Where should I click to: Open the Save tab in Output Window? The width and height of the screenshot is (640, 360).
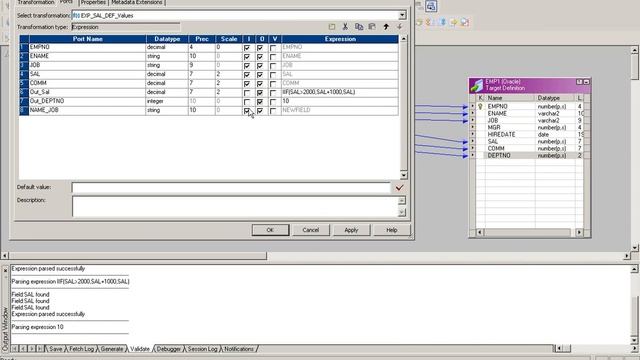(56, 349)
